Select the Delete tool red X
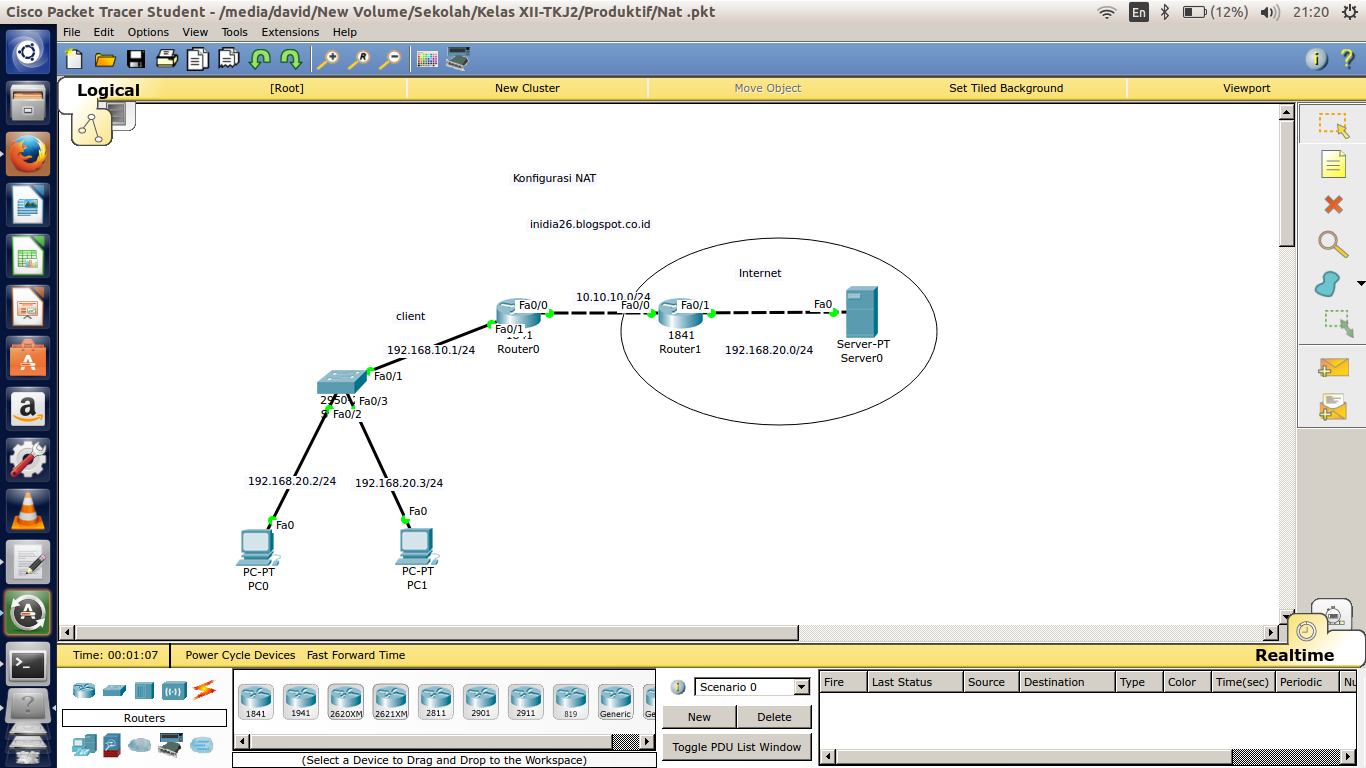This screenshot has width=1366, height=768. (x=1332, y=204)
